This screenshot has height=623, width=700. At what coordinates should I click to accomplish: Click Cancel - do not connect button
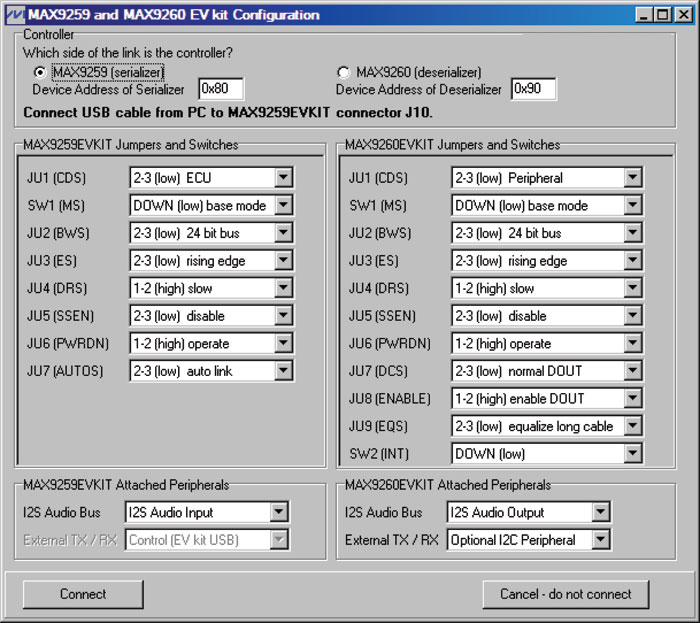pos(566,594)
